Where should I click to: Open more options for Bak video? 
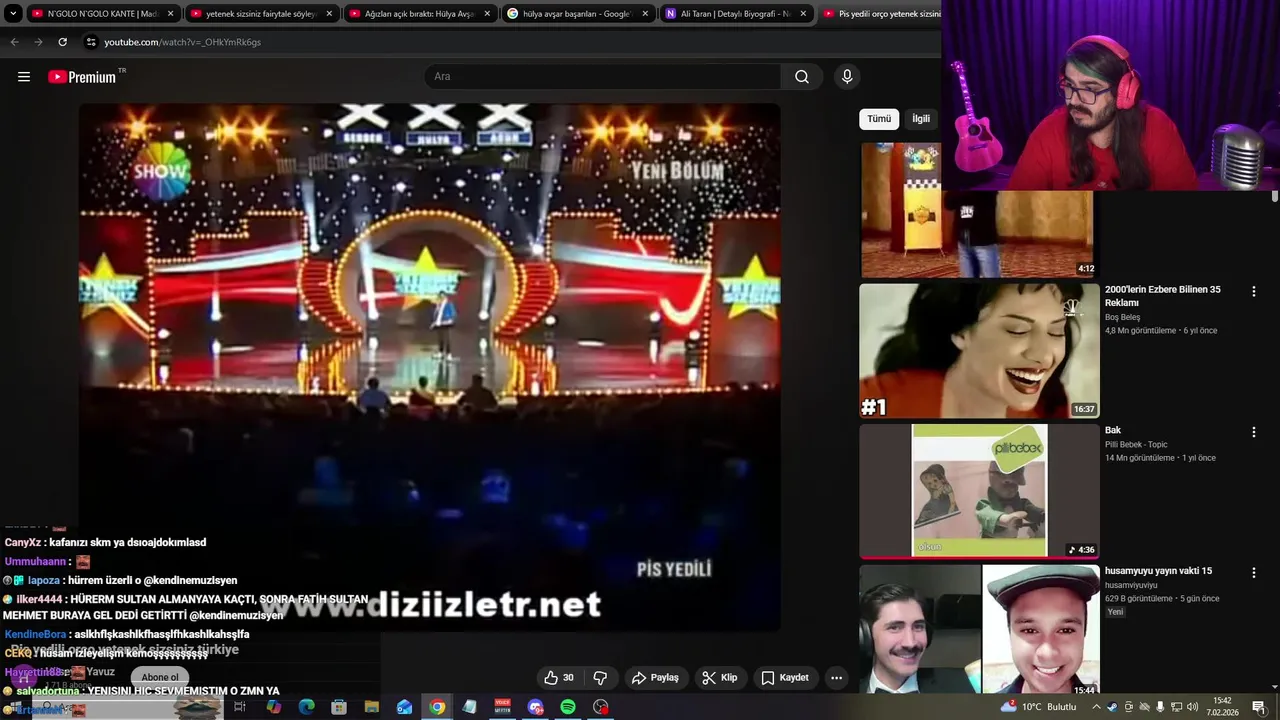coord(1253,432)
